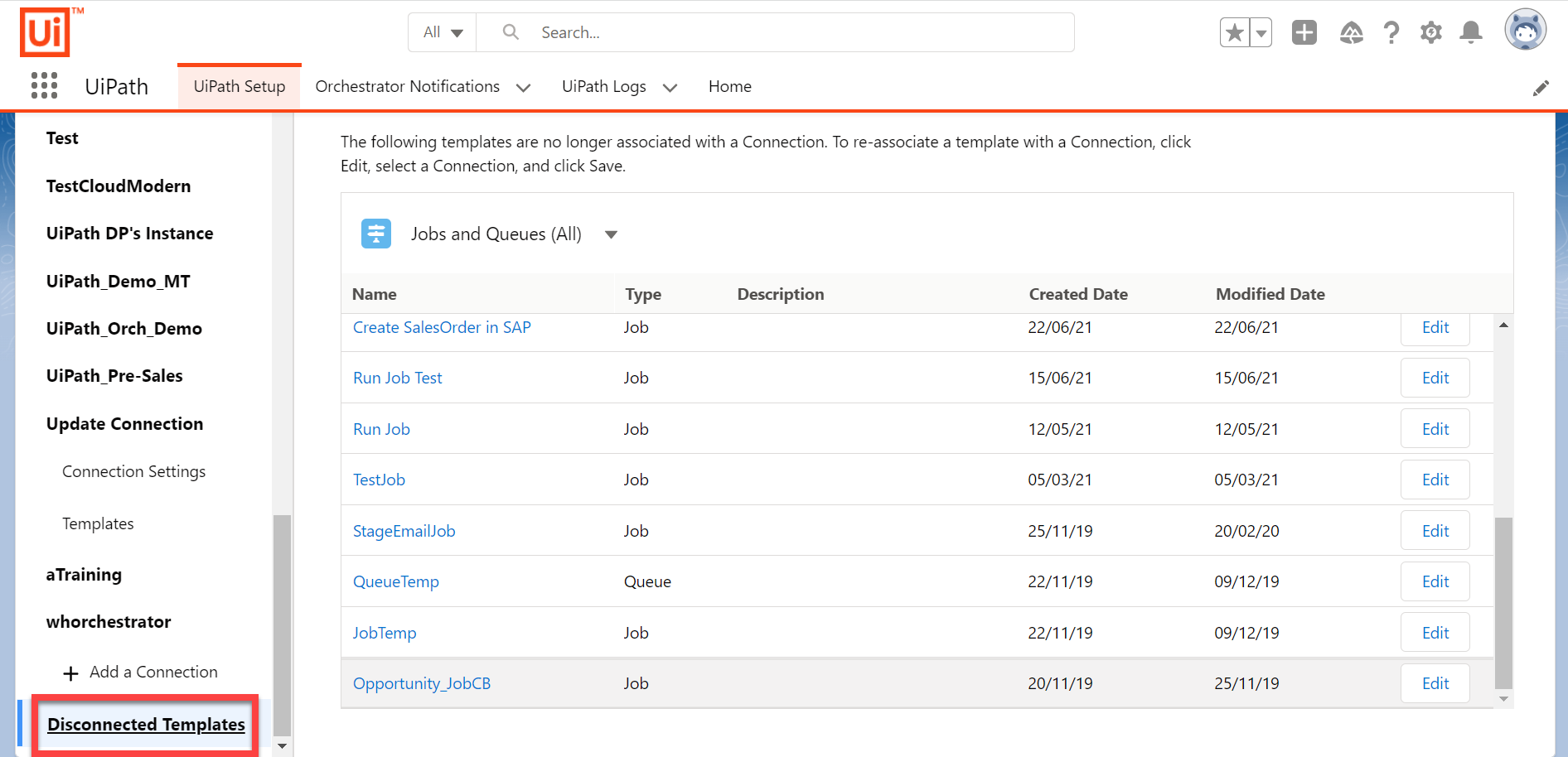Image resolution: width=1568 pixels, height=757 pixels.
Task: Switch to the Home tab
Action: tap(729, 87)
